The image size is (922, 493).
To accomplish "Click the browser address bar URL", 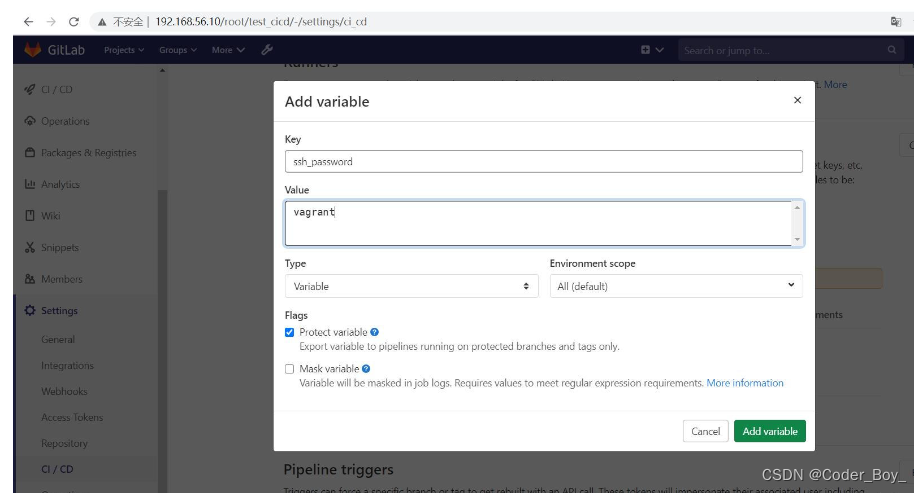I will tap(261, 22).
